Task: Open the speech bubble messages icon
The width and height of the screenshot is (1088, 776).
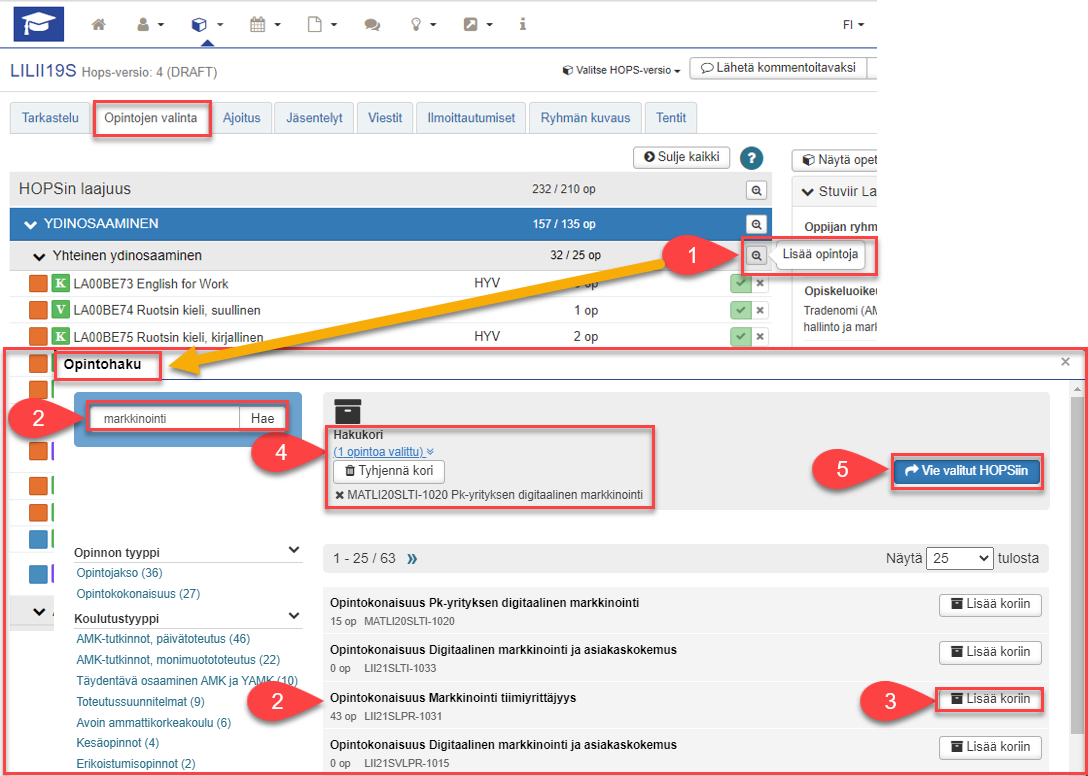Action: (x=372, y=25)
